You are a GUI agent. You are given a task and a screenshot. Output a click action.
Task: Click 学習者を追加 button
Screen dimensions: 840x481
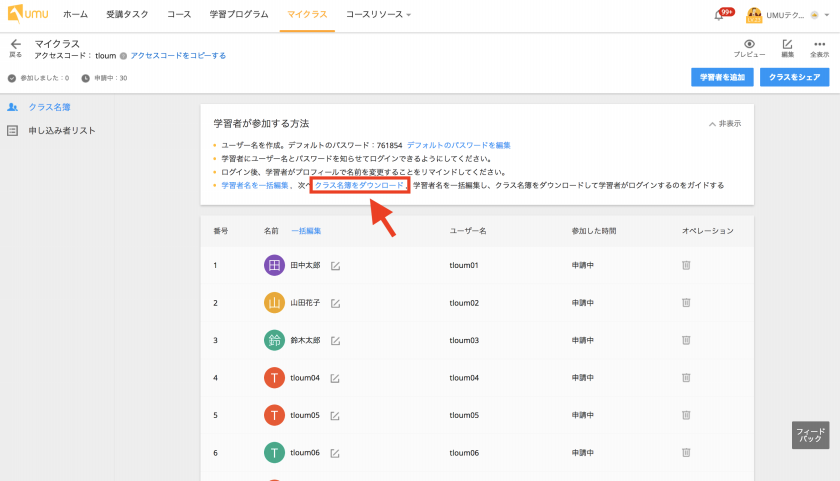coord(722,77)
